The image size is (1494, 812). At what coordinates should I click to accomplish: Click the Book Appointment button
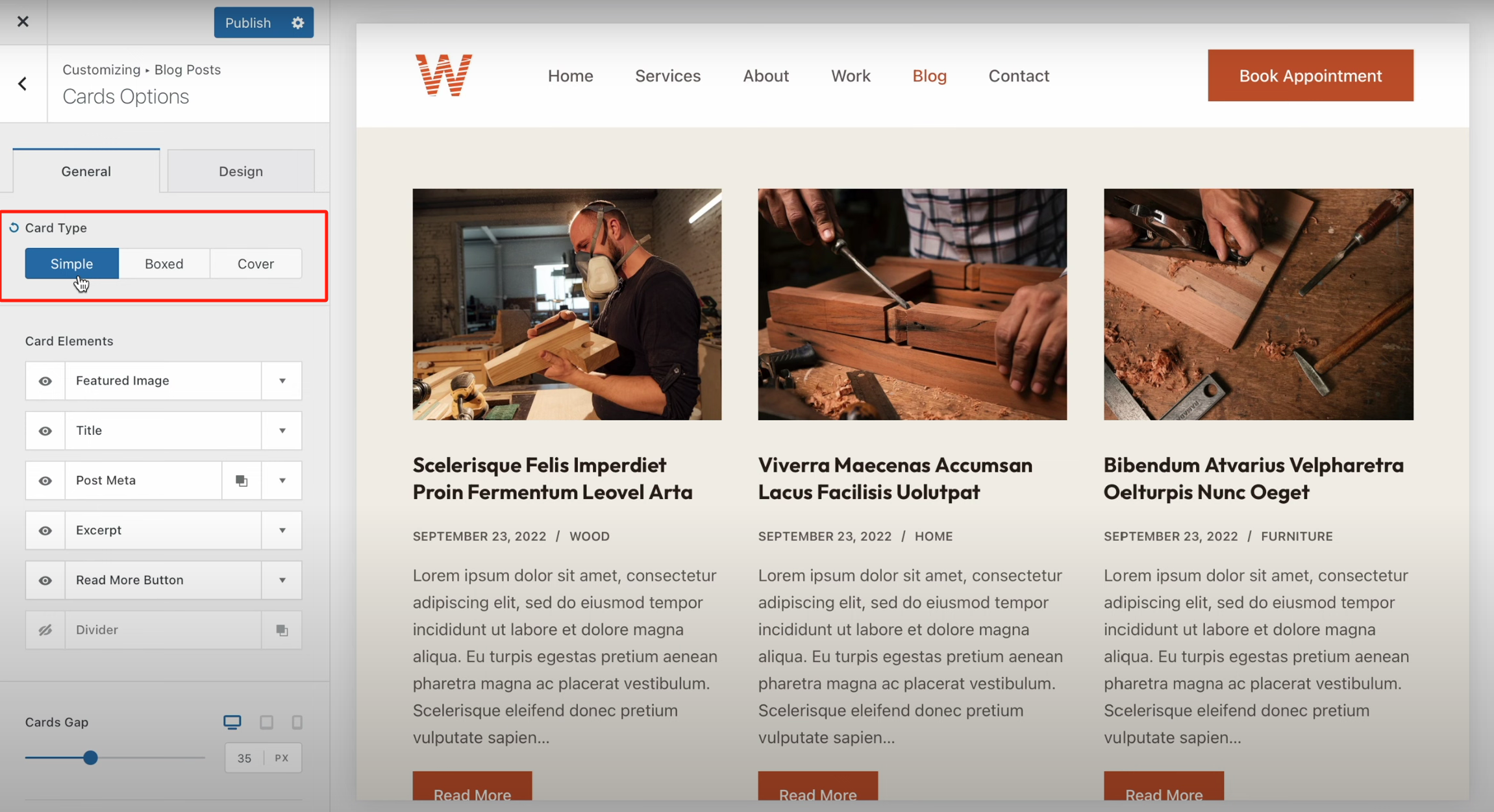[1310, 75]
